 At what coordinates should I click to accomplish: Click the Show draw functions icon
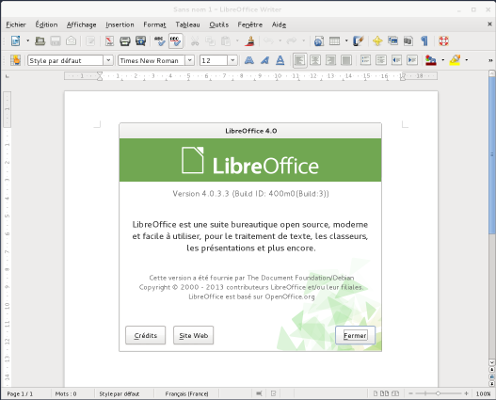click(358, 41)
